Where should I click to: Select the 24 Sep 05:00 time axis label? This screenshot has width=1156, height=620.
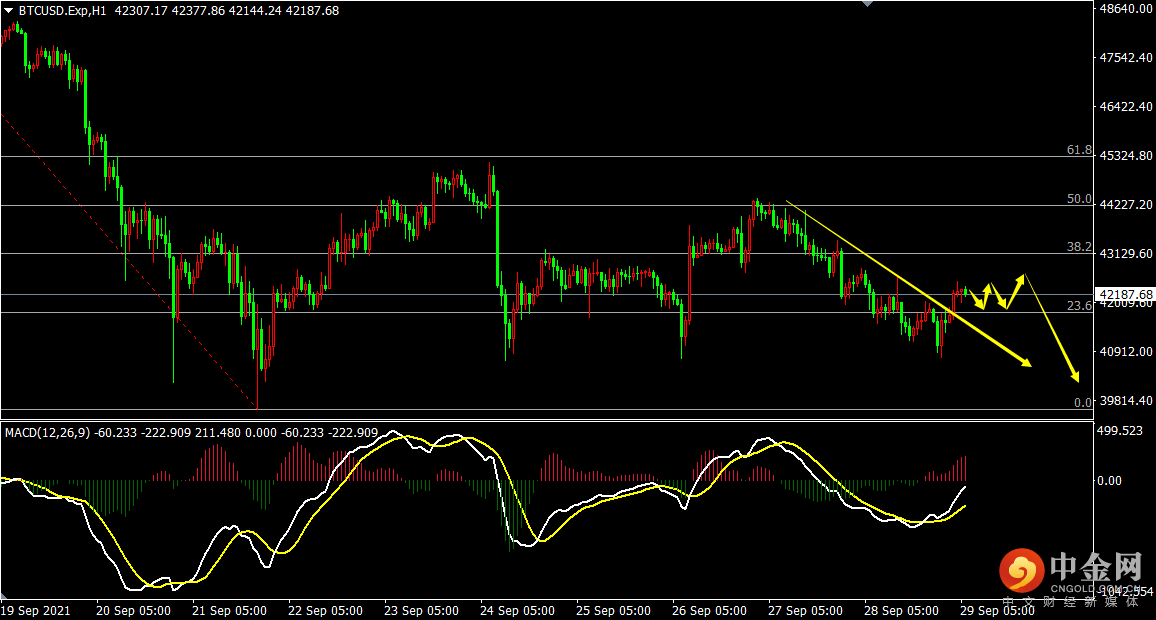[x=517, y=610]
